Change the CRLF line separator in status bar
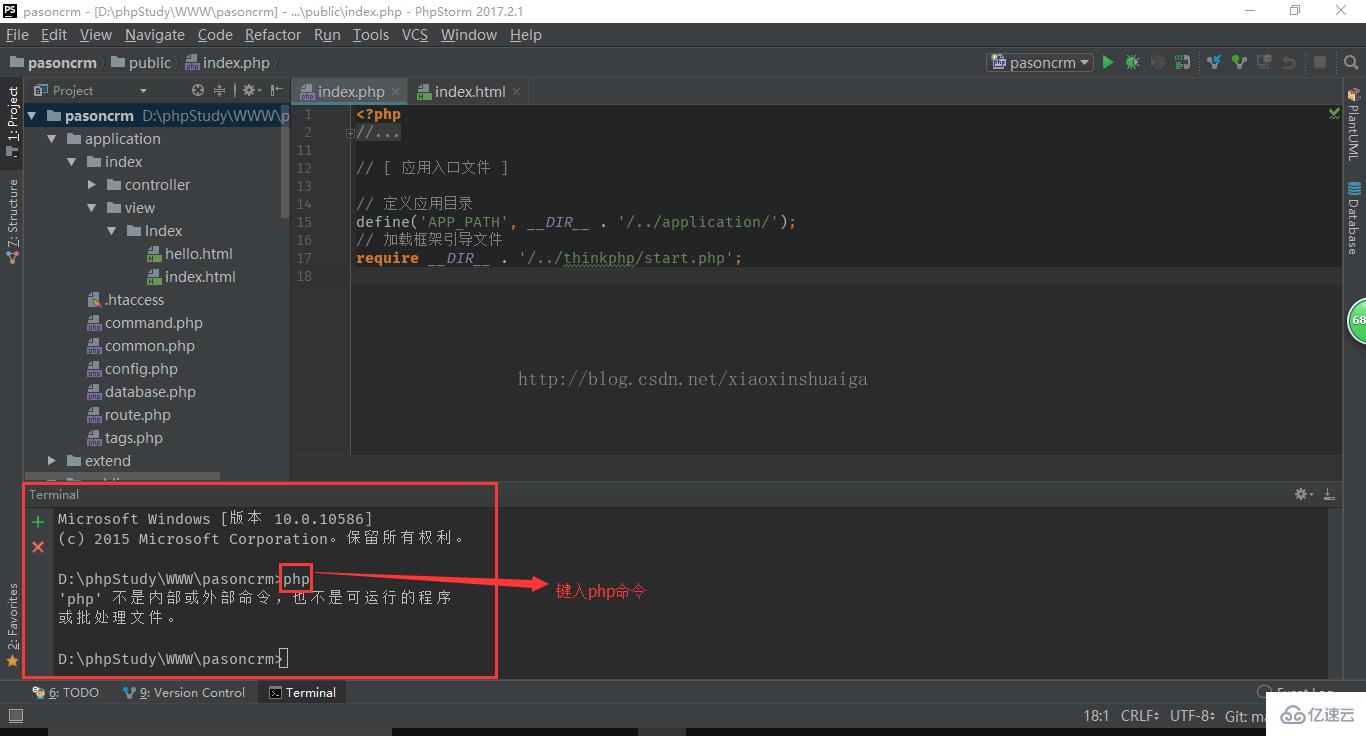The width and height of the screenshot is (1366, 736). (x=1139, y=716)
